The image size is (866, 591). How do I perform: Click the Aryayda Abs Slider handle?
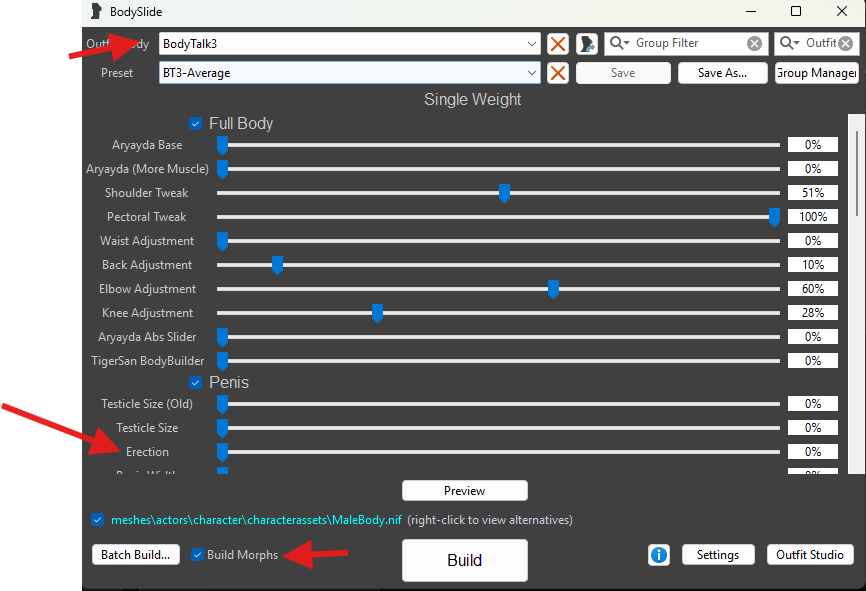(223, 337)
